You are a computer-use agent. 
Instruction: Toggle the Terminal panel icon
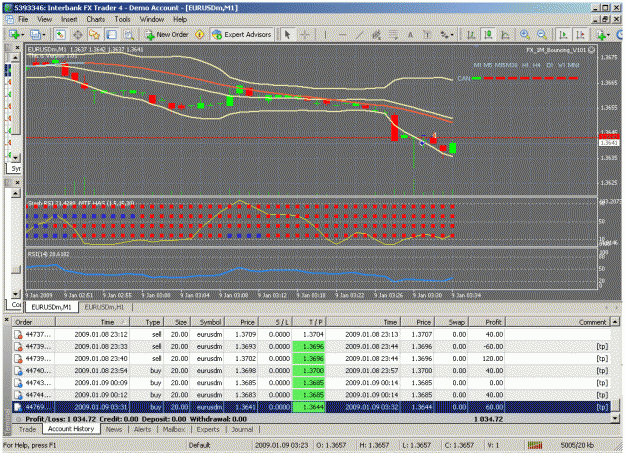[112, 35]
